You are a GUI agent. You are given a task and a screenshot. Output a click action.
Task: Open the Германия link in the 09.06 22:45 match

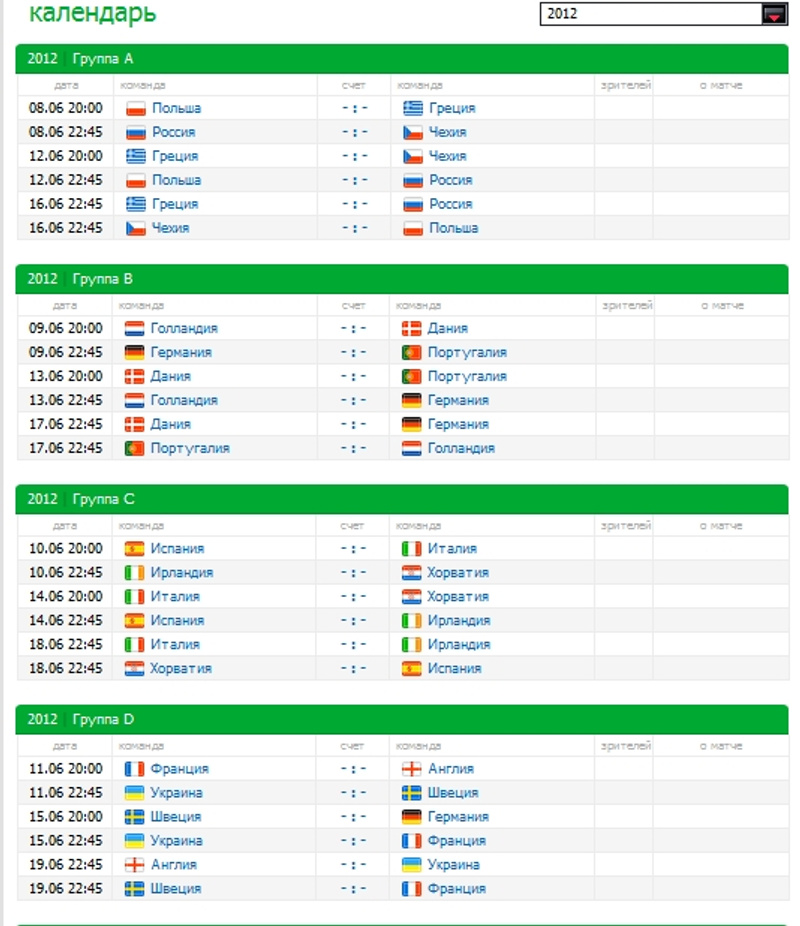(x=181, y=352)
